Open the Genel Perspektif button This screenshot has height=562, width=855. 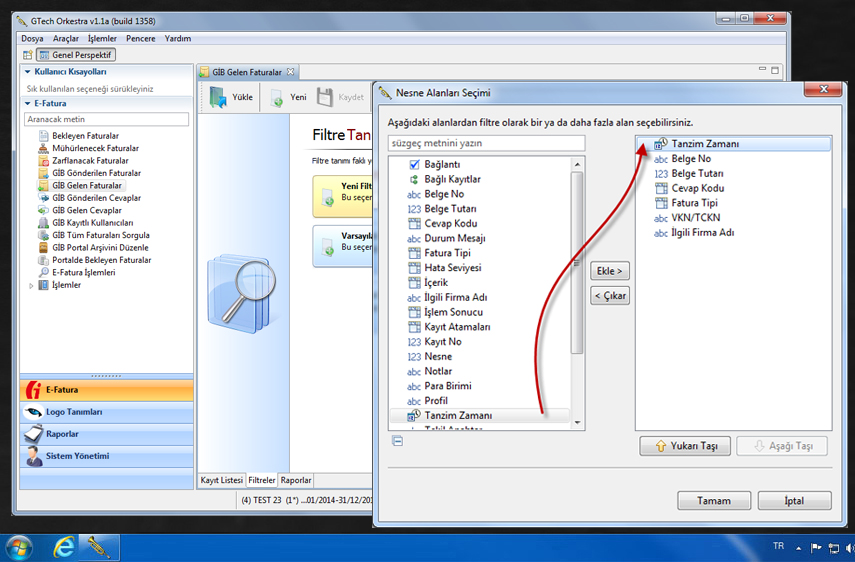tap(76, 55)
